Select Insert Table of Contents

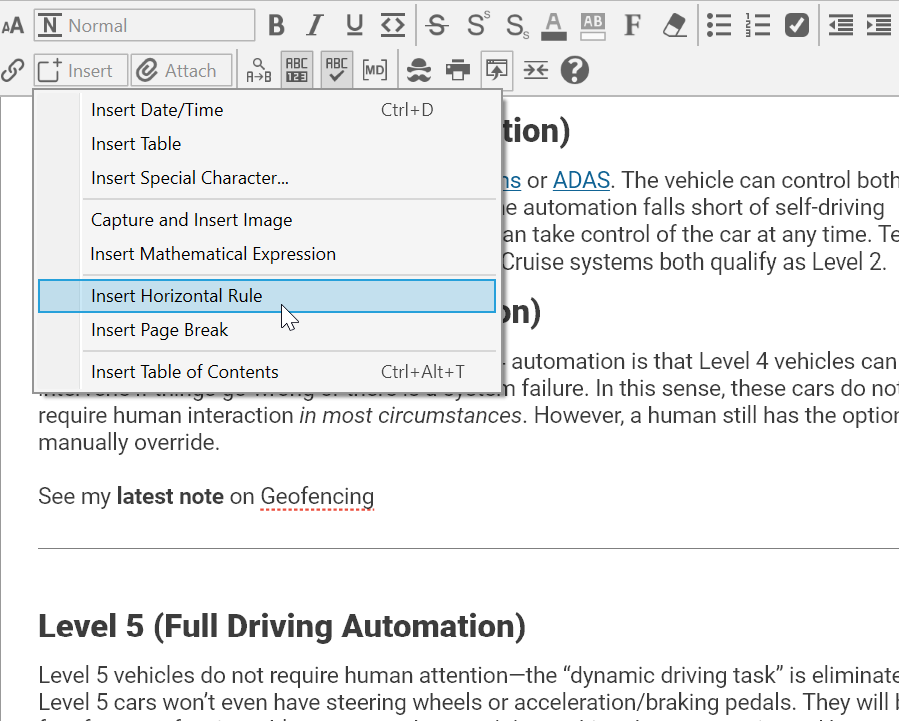click(x=185, y=372)
